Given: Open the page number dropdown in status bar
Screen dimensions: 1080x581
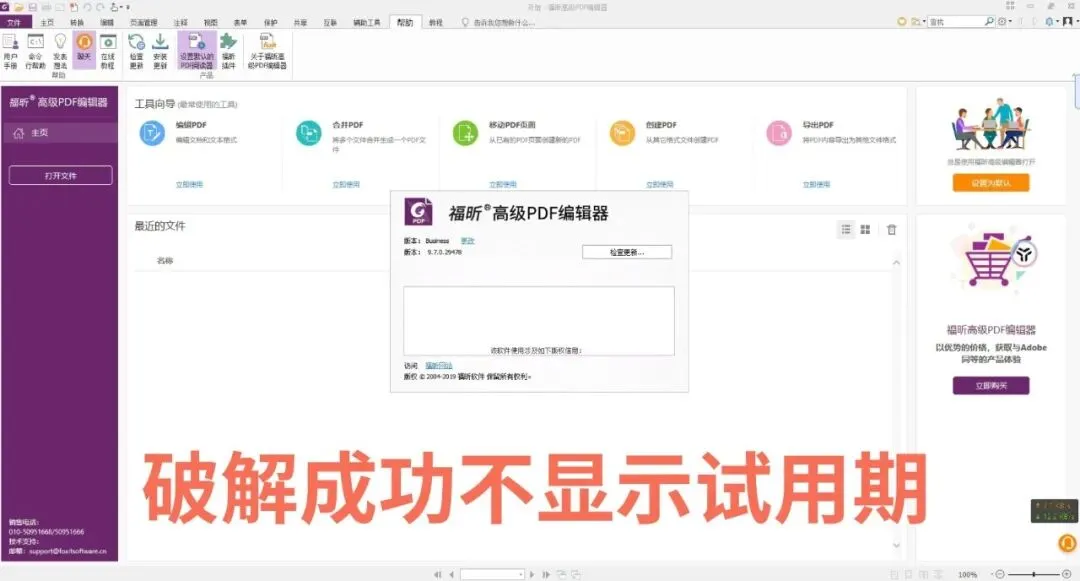Looking at the screenshot, I should pos(521,574).
